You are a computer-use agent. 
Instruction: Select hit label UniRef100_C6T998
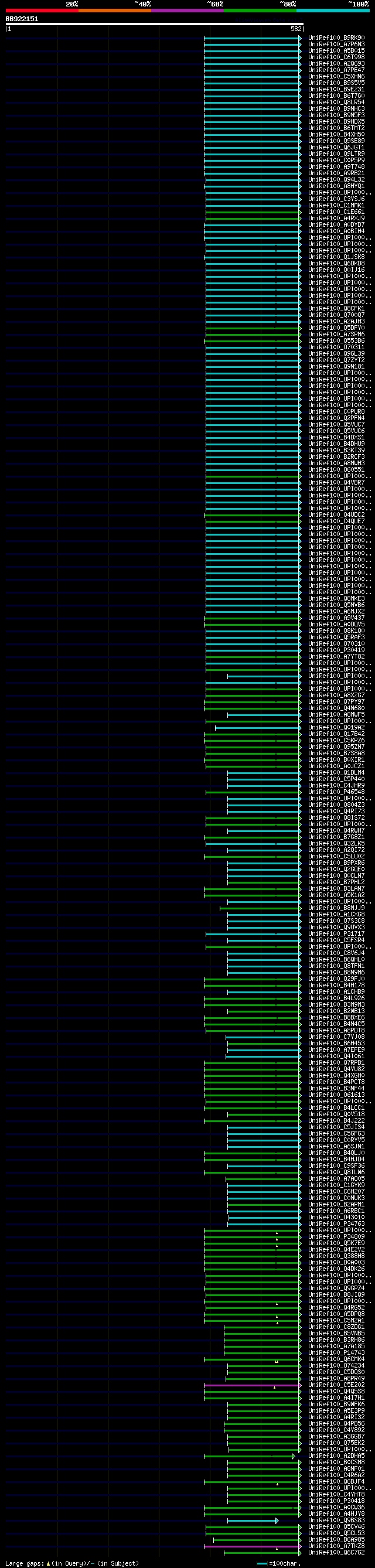click(x=337, y=57)
